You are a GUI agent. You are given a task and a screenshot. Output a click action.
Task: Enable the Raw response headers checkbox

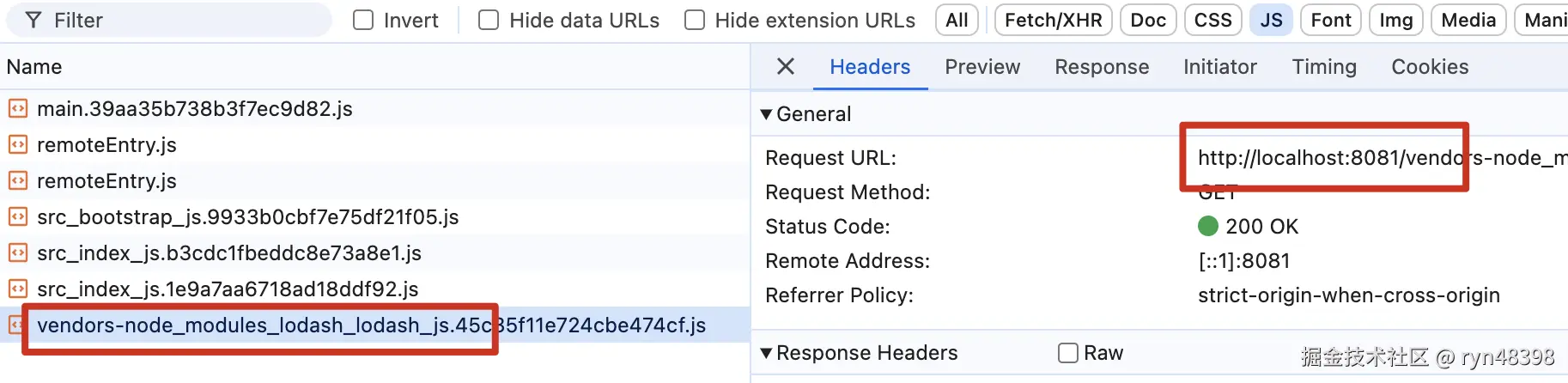(1067, 353)
